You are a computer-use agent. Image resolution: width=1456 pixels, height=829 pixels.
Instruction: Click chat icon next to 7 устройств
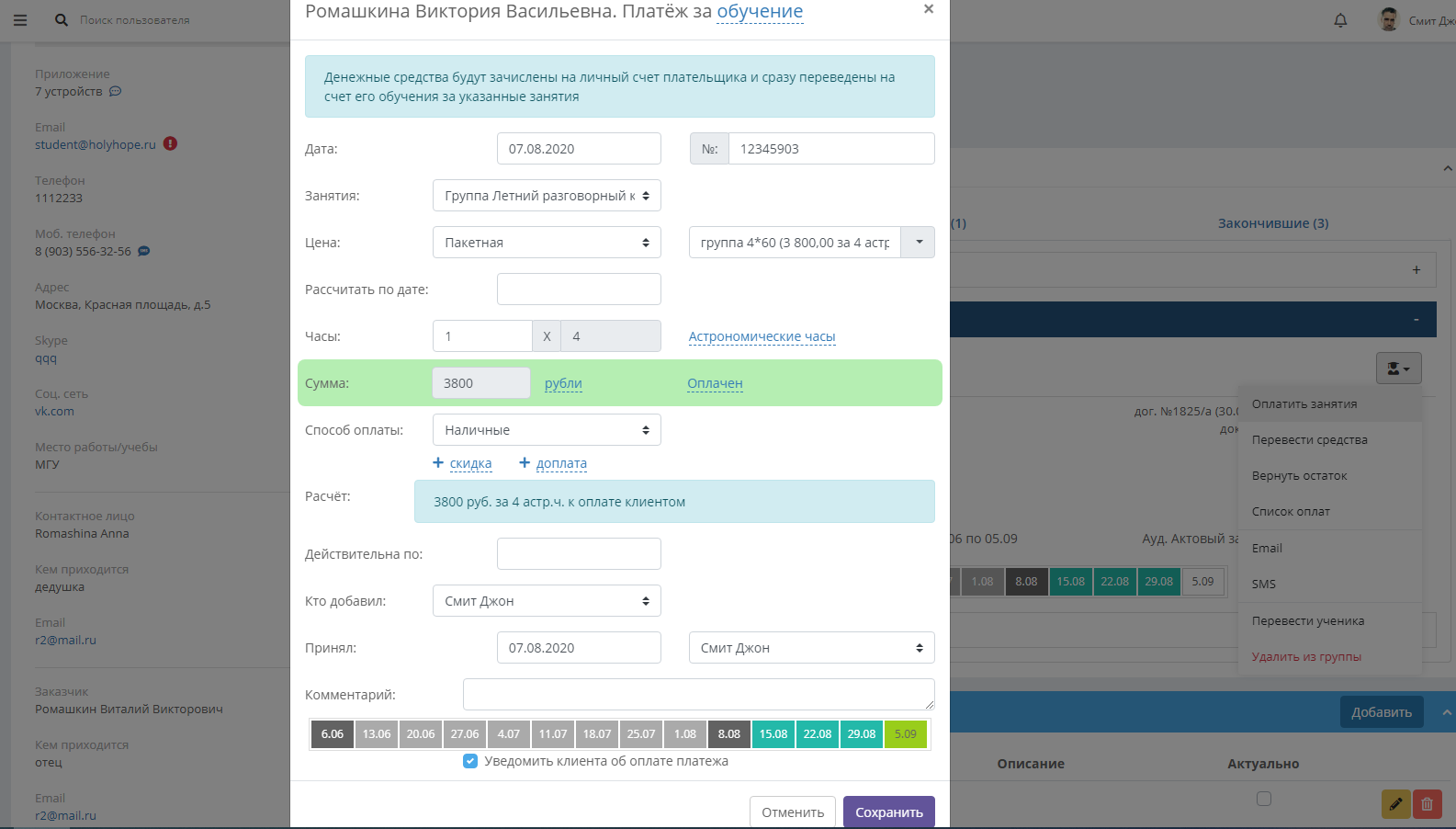[115, 91]
